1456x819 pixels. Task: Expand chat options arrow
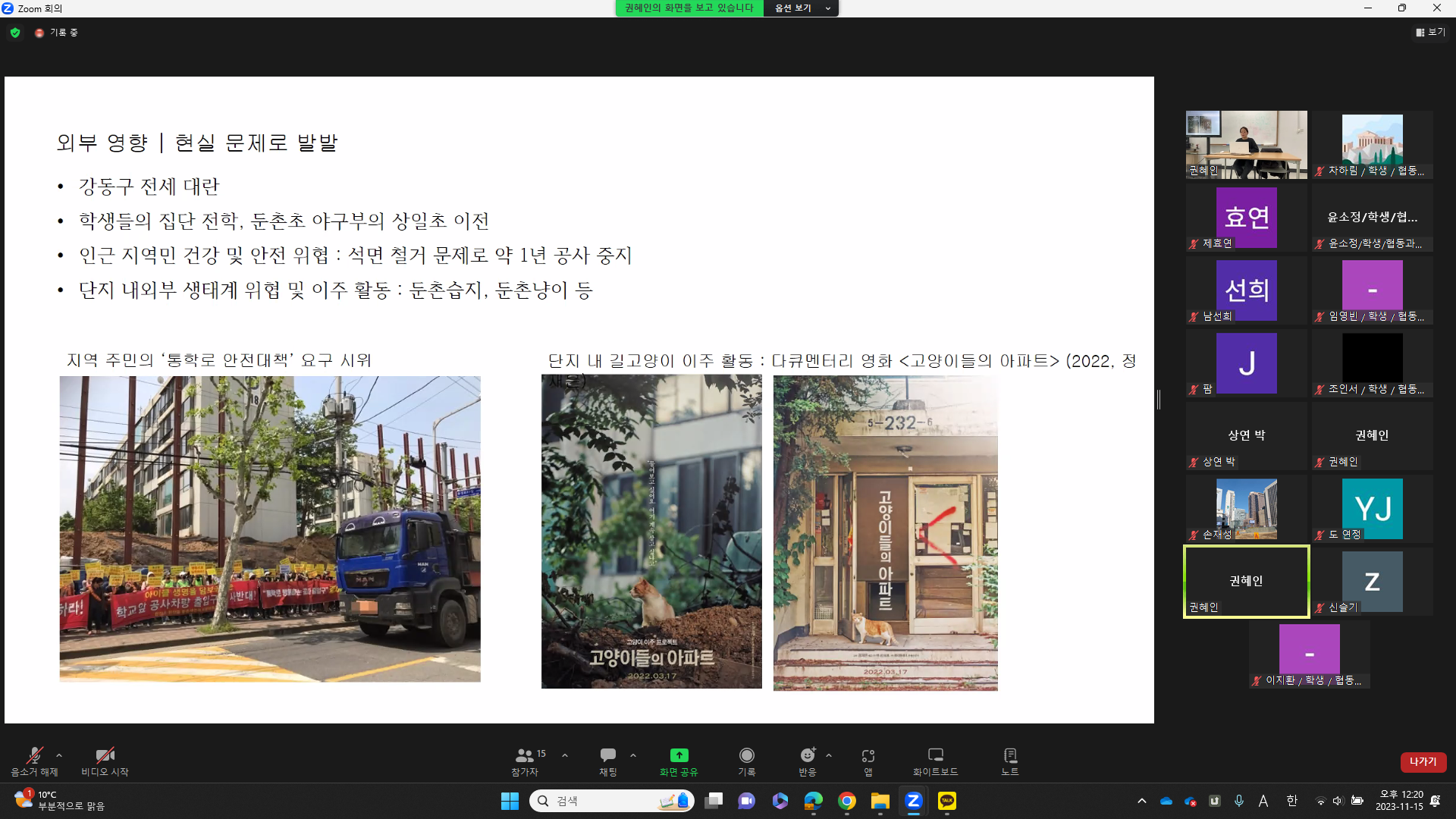tap(633, 755)
